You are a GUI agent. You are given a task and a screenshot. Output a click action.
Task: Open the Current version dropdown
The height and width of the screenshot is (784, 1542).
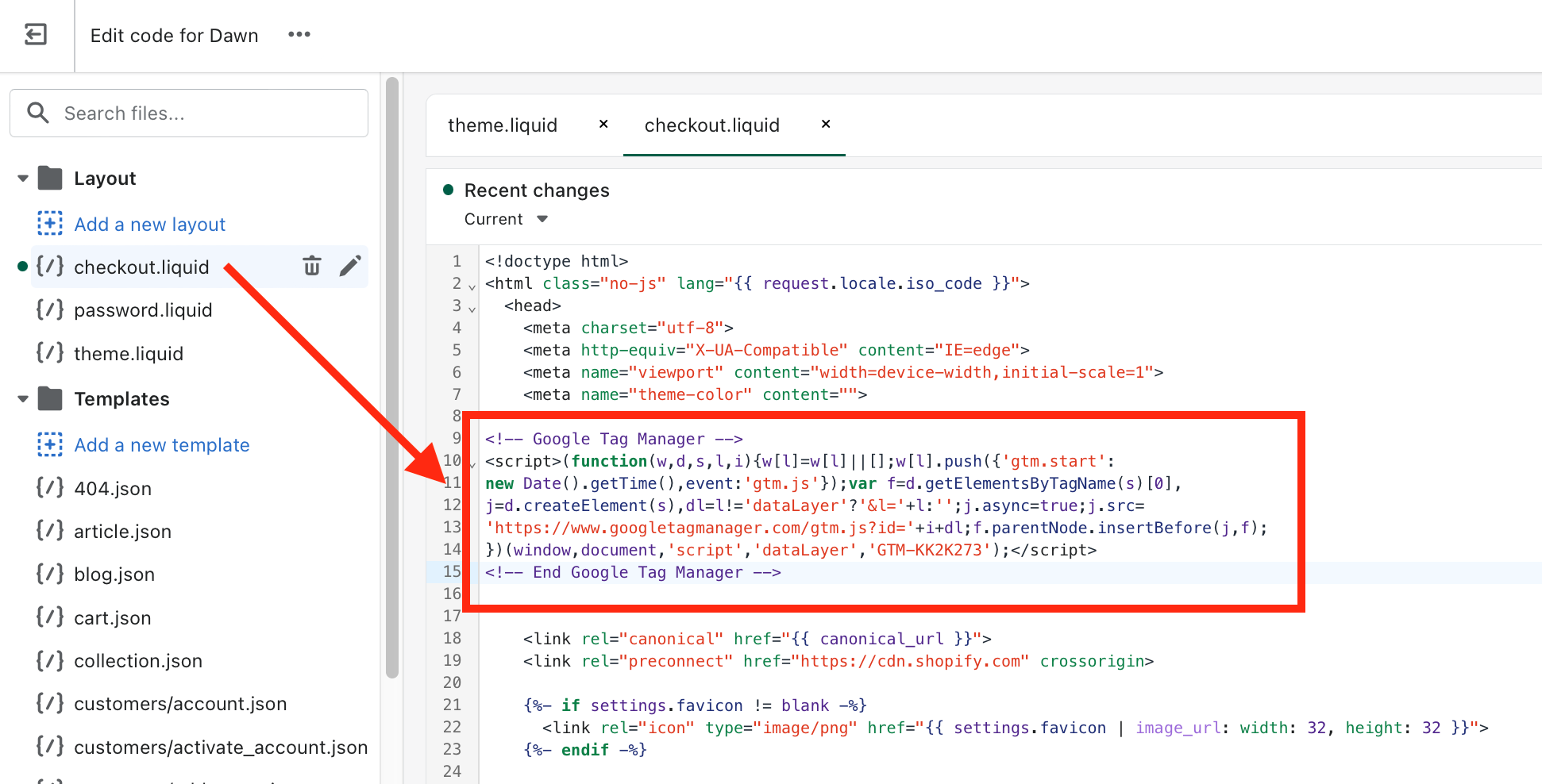pos(507,219)
